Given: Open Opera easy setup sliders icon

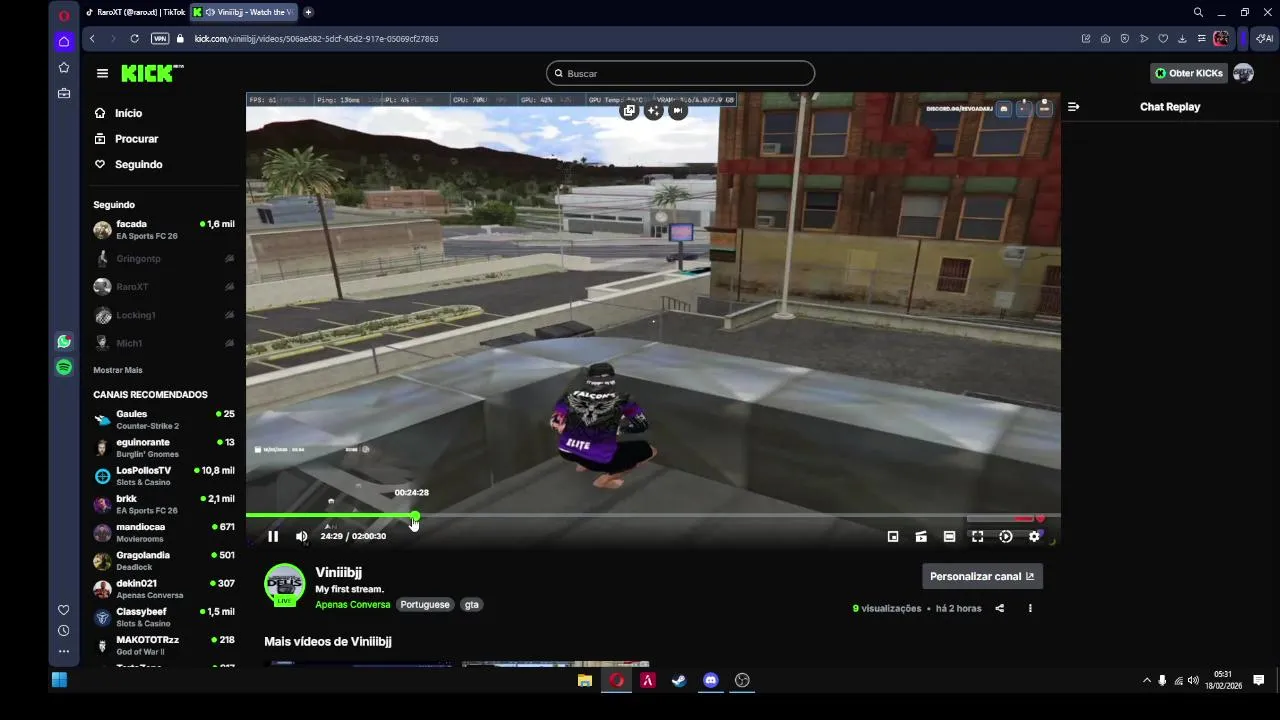Looking at the screenshot, I should (1201, 39).
